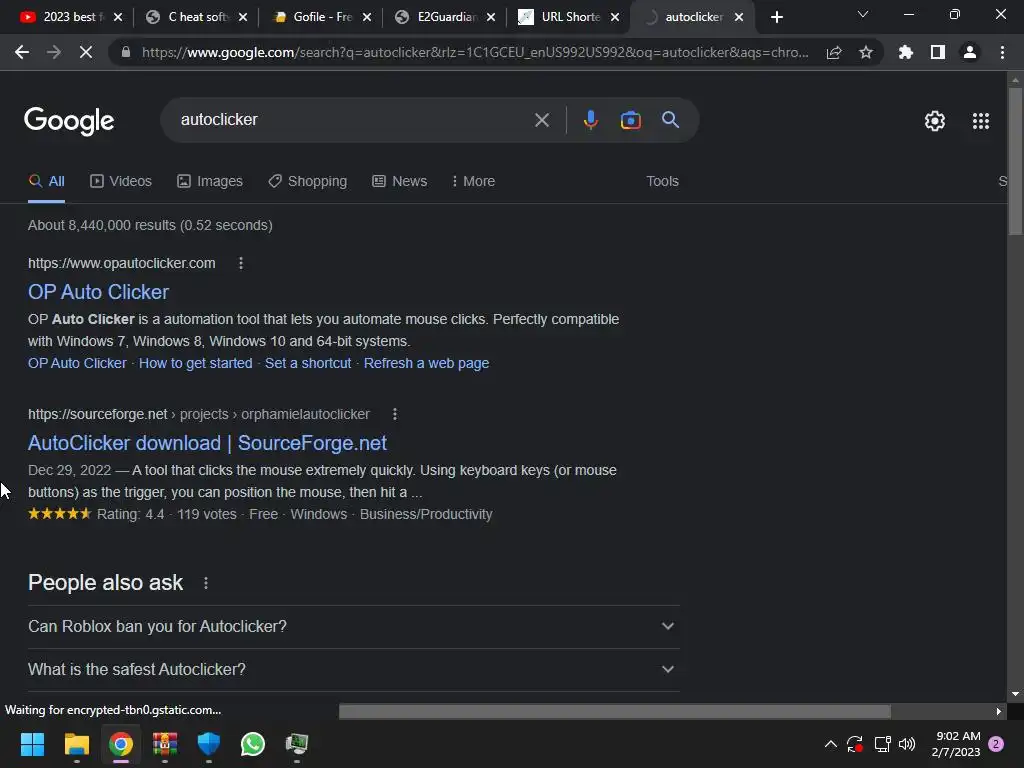
Task: Switch to the Gofile tab
Action: point(320,17)
